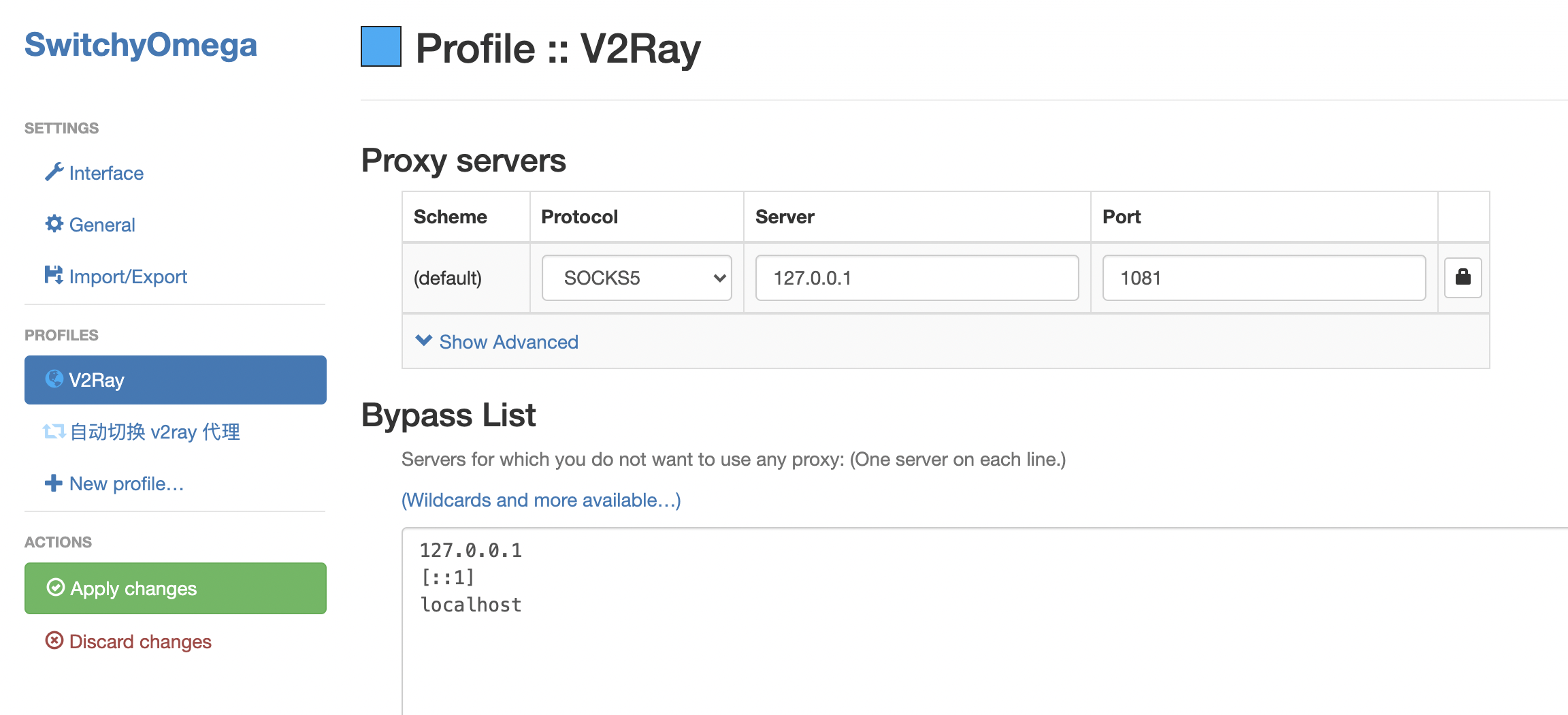Click the Port field showing 1081

(1264, 278)
